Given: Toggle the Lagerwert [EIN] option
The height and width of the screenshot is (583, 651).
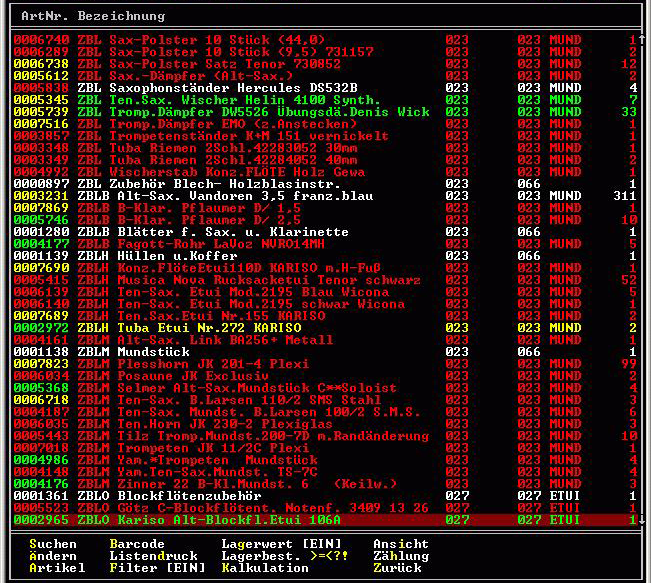Looking at the screenshot, I should pos(281,544).
